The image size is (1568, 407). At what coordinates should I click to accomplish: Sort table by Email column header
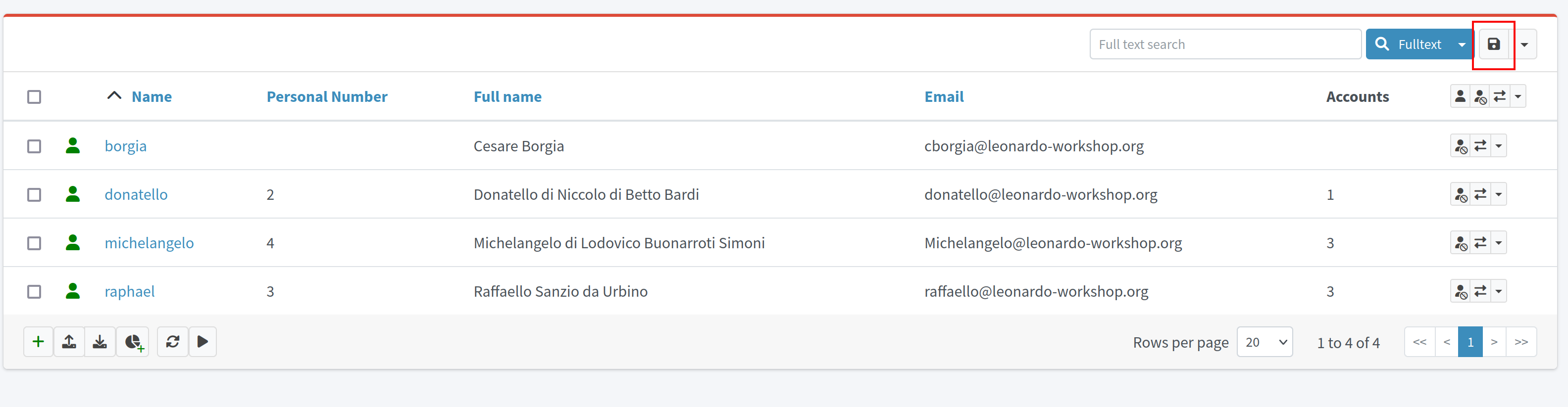click(x=944, y=97)
